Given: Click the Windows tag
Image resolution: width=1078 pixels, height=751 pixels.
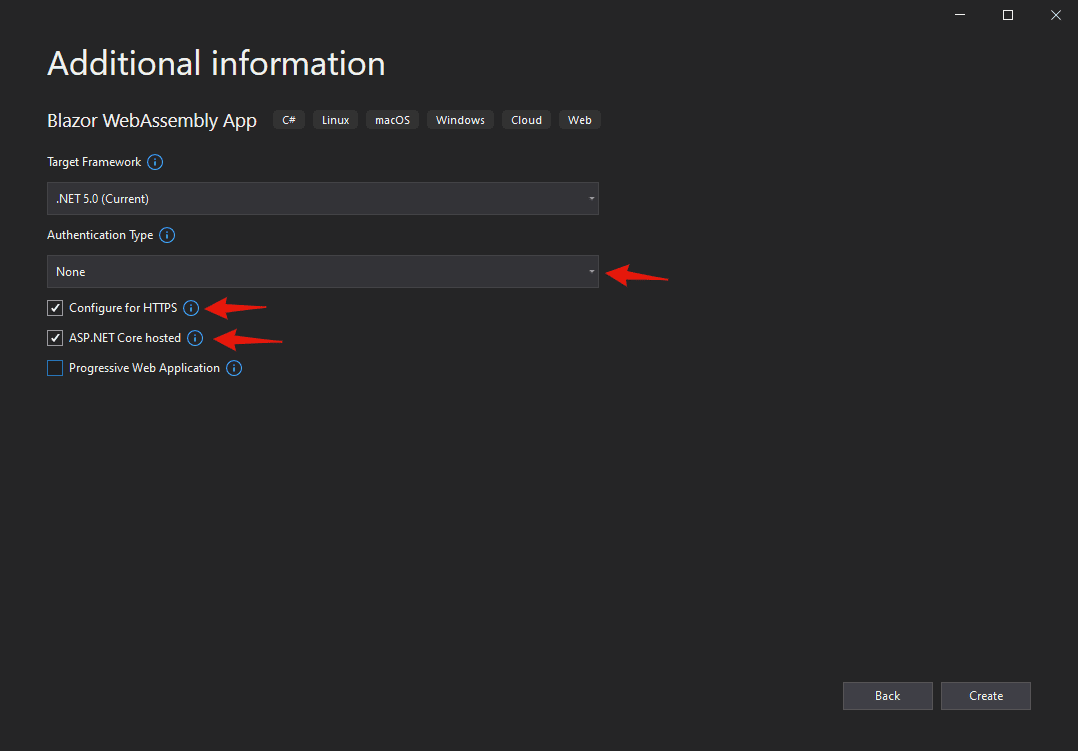Looking at the screenshot, I should point(460,120).
